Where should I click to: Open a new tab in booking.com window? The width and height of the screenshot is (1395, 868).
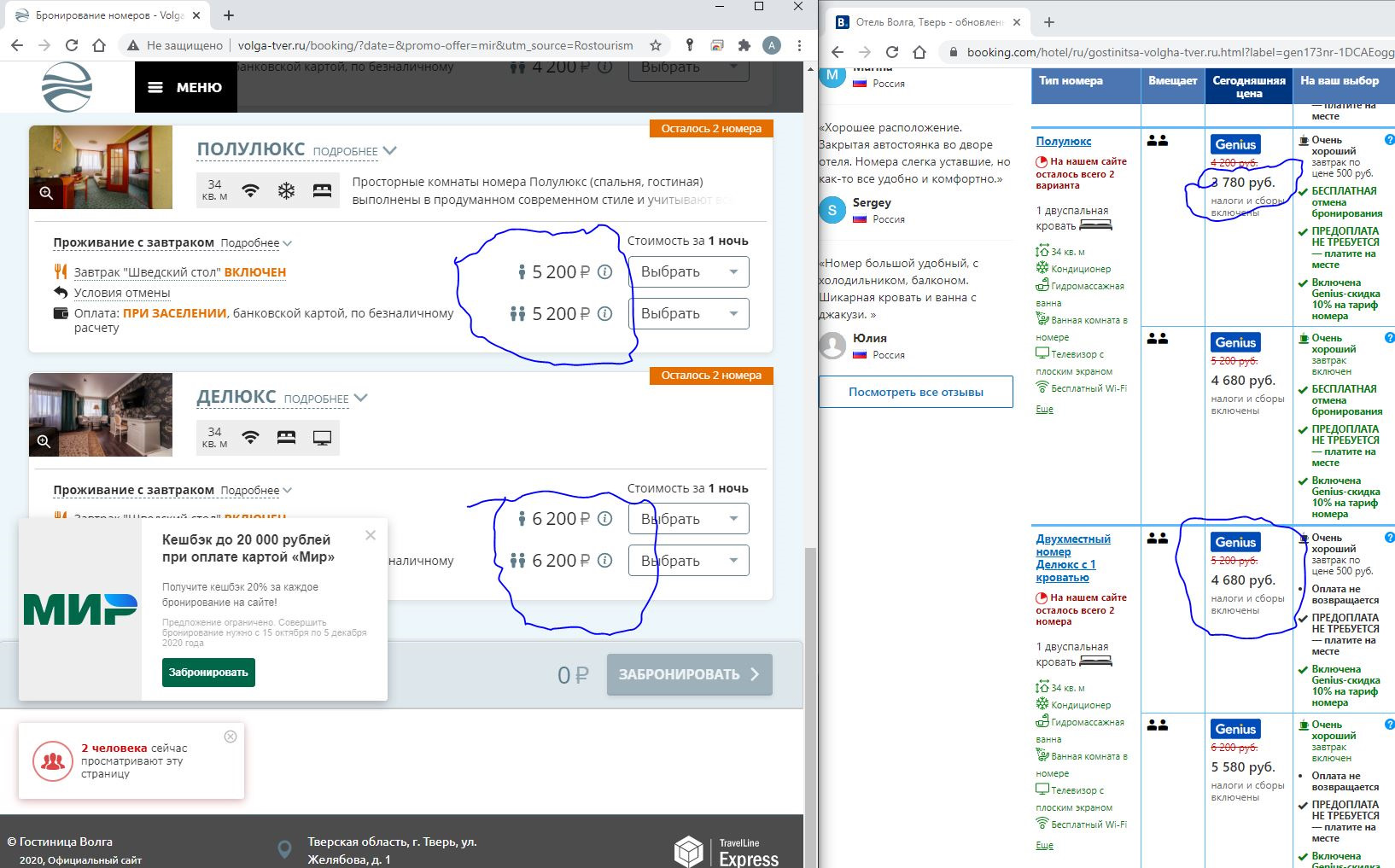tap(1049, 22)
